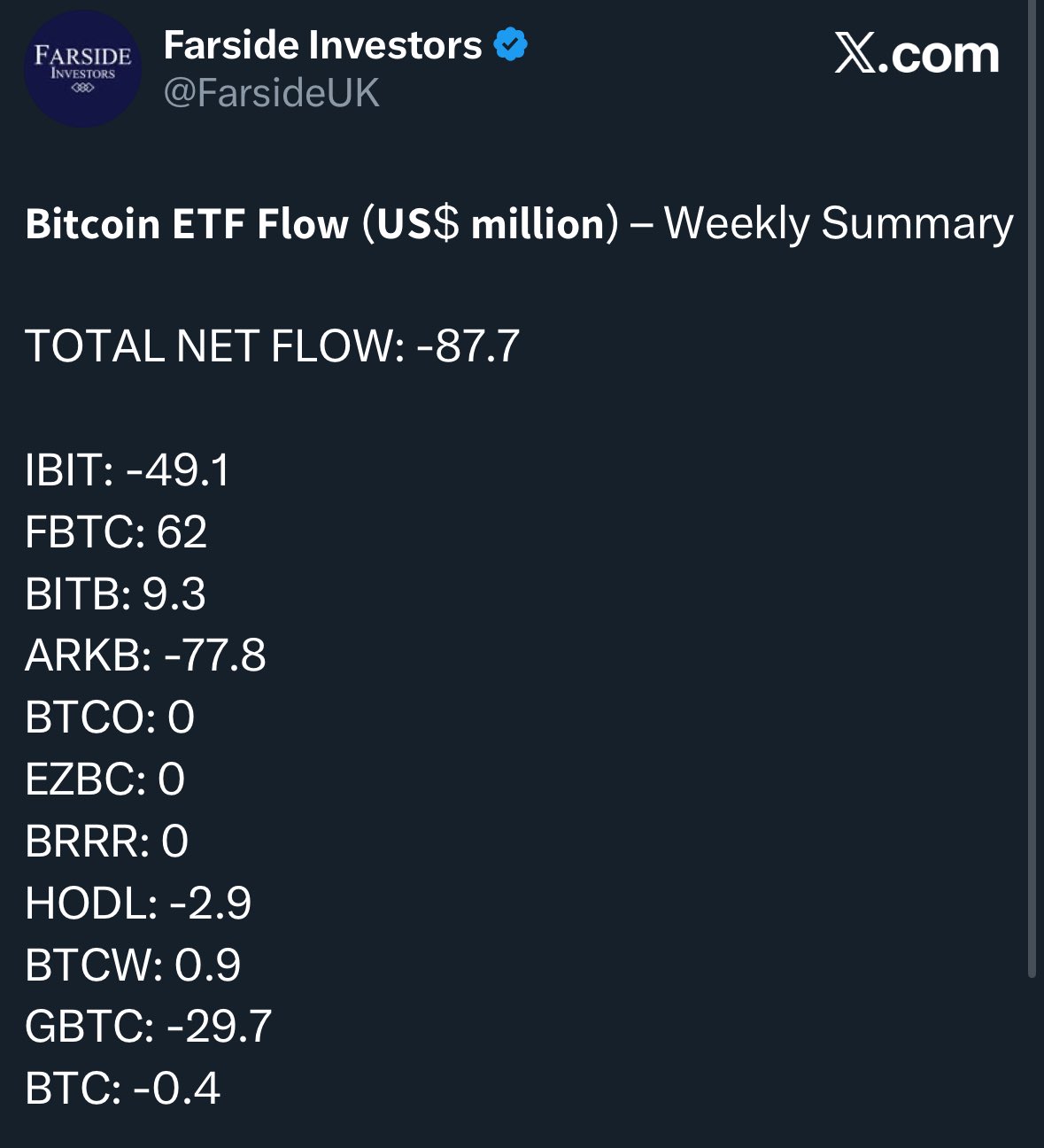This screenshot has width=1044, height=1148.
Task: Select the BTCO: 0 line
Action: click(x=110, y=717)
